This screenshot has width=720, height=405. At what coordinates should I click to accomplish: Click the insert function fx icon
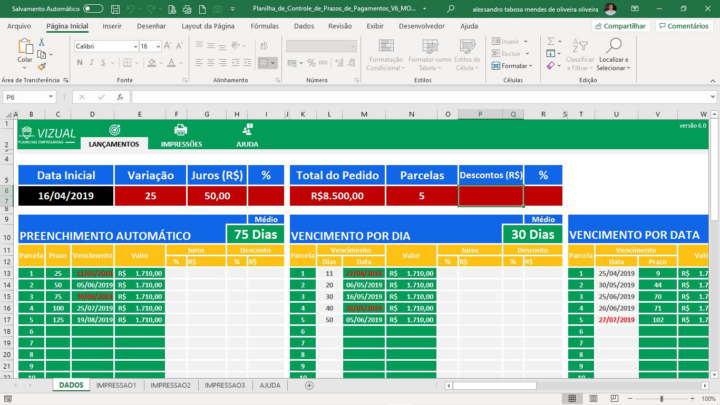(x=121, y=97)
